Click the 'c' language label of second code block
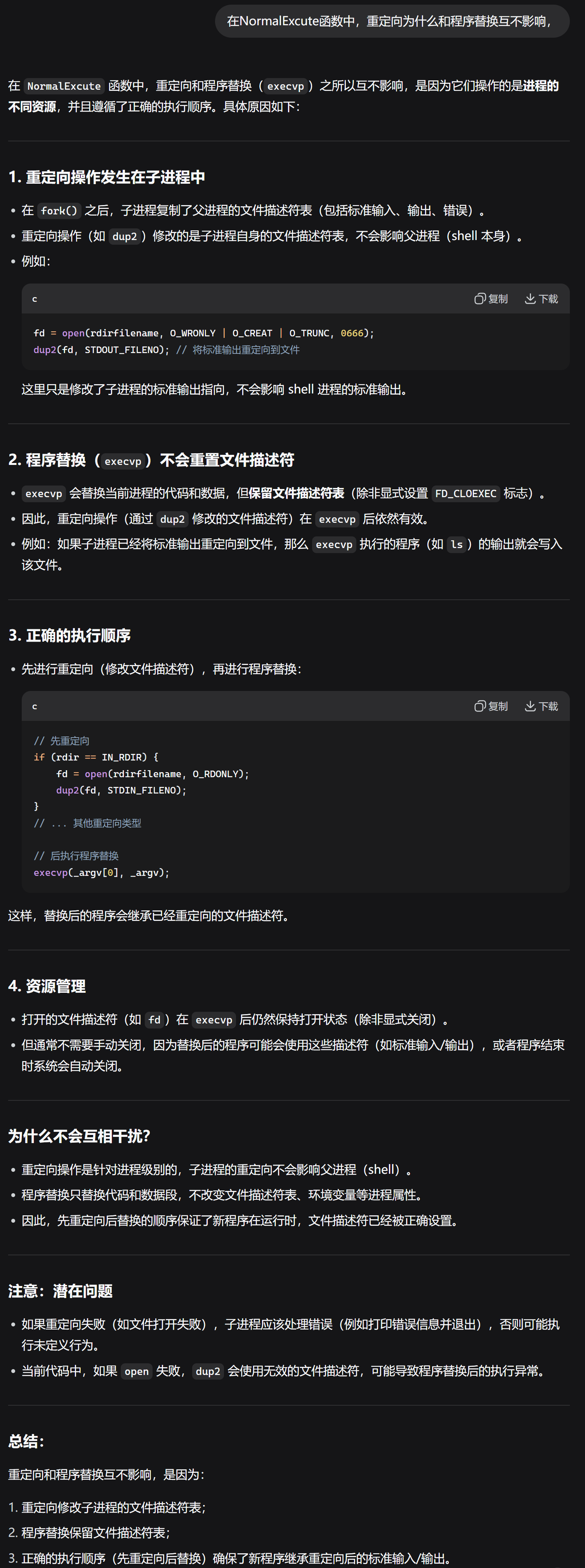 [35, 706]
